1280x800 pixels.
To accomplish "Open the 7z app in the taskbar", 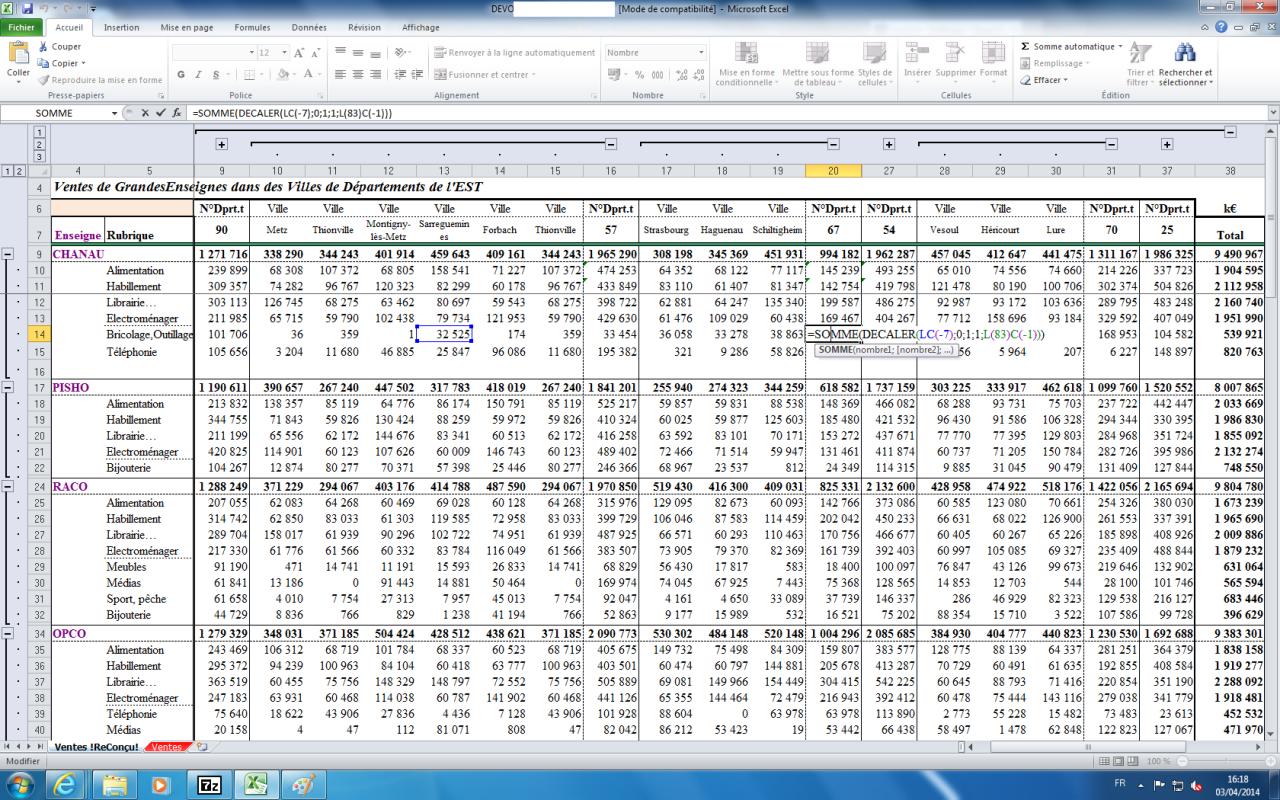I will tap(210, 783).
